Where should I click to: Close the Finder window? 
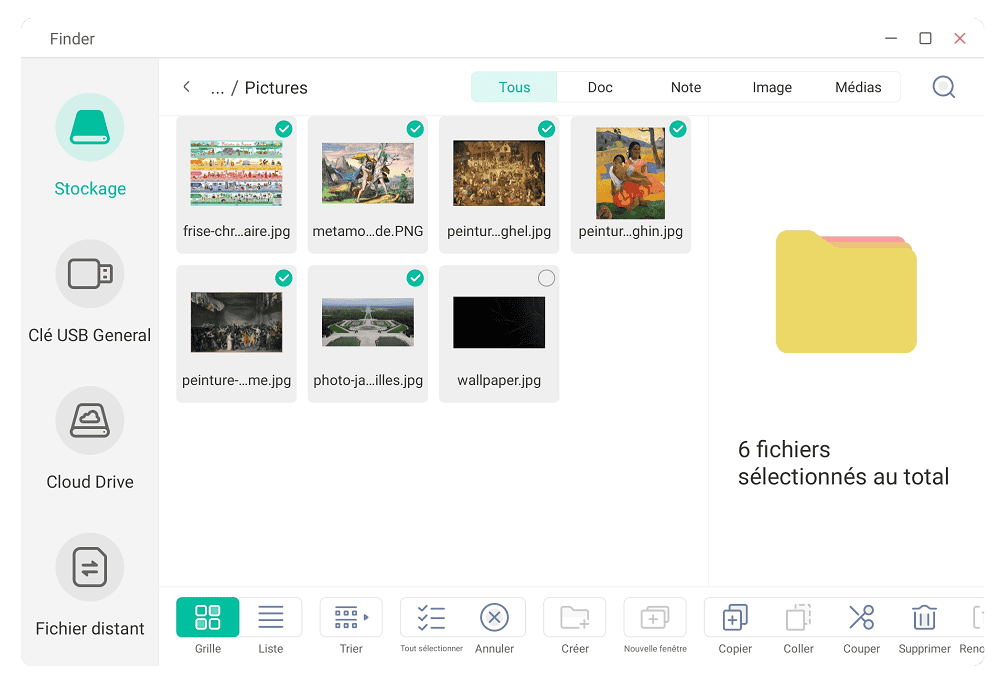click(960, 38)
